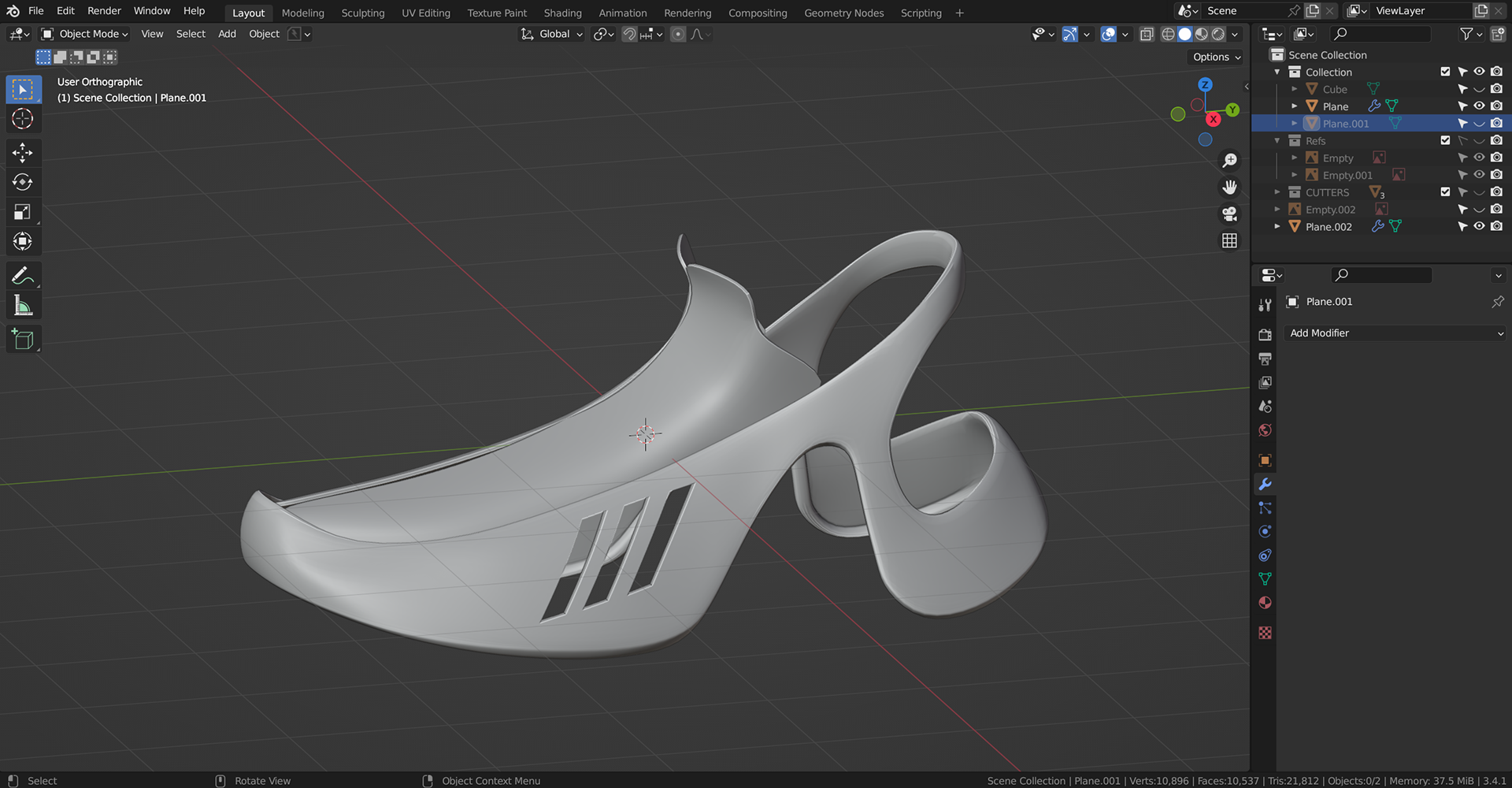
Task: Select the Add Cube tool
Action: (23, 340)
